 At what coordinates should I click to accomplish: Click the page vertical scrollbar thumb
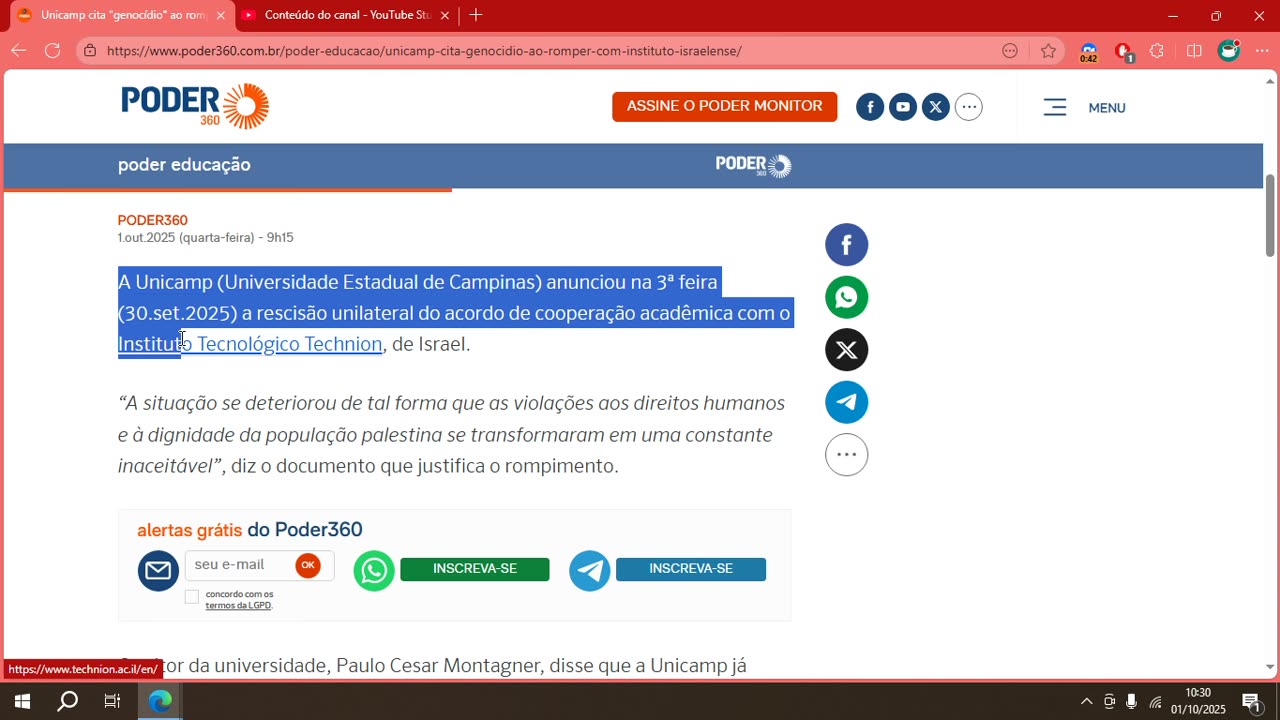[x=1270, y=215]
